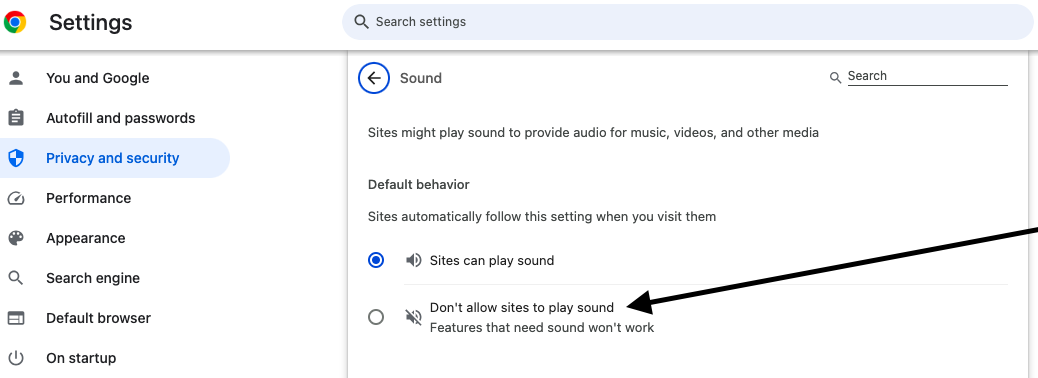The image size is (1038, 378).
Task: Click the Chrome logo icon
Action: tap(15, 23)
